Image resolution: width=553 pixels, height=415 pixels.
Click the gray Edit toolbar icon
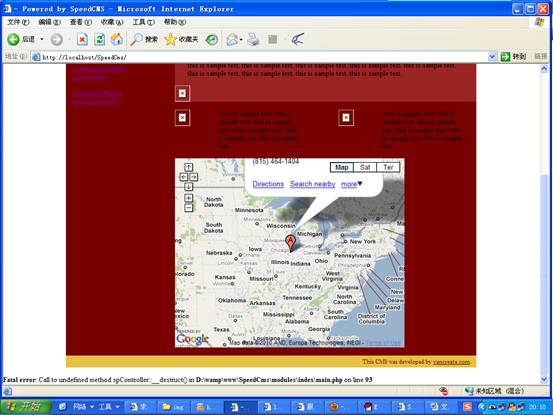(273, 39)
